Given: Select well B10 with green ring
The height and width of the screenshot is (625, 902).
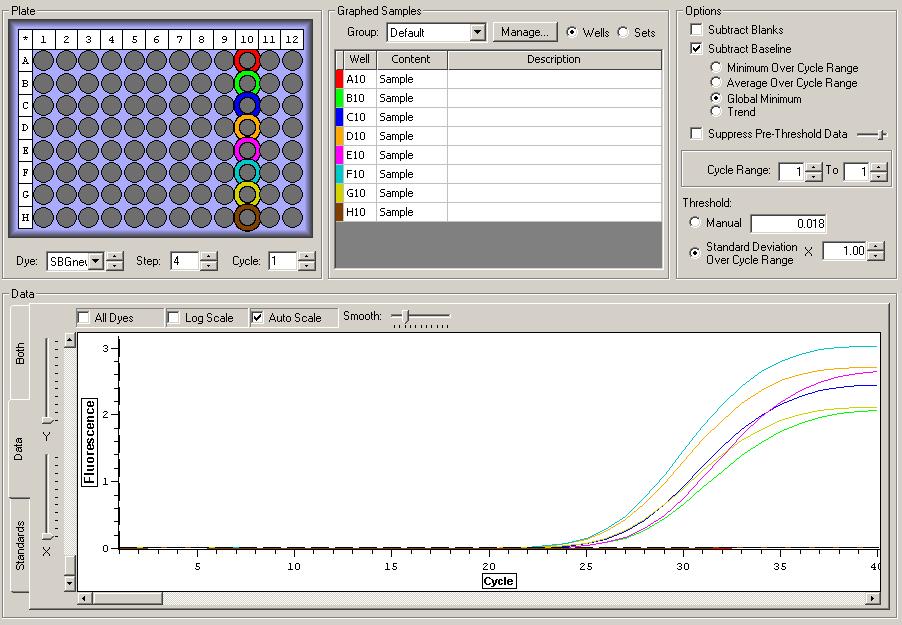Looking at the screenshot, I should tap(247, 83).
